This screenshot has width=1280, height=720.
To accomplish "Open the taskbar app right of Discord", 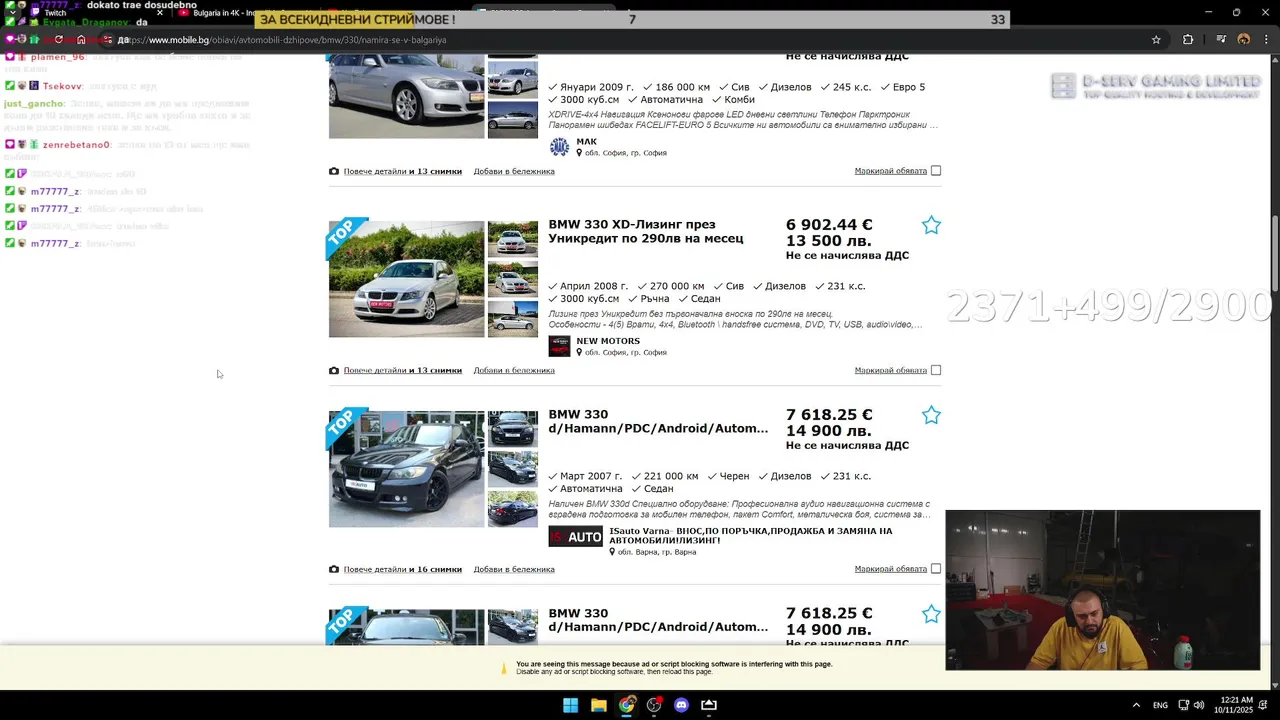I will pyautogui.click(x=709, y=705).
